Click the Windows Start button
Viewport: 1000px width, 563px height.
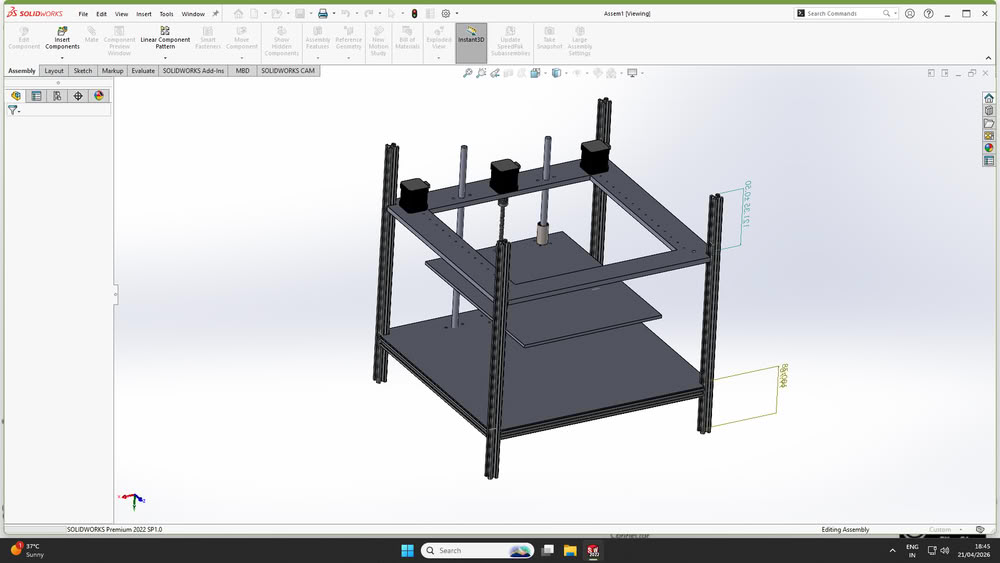tap(407, 550)
